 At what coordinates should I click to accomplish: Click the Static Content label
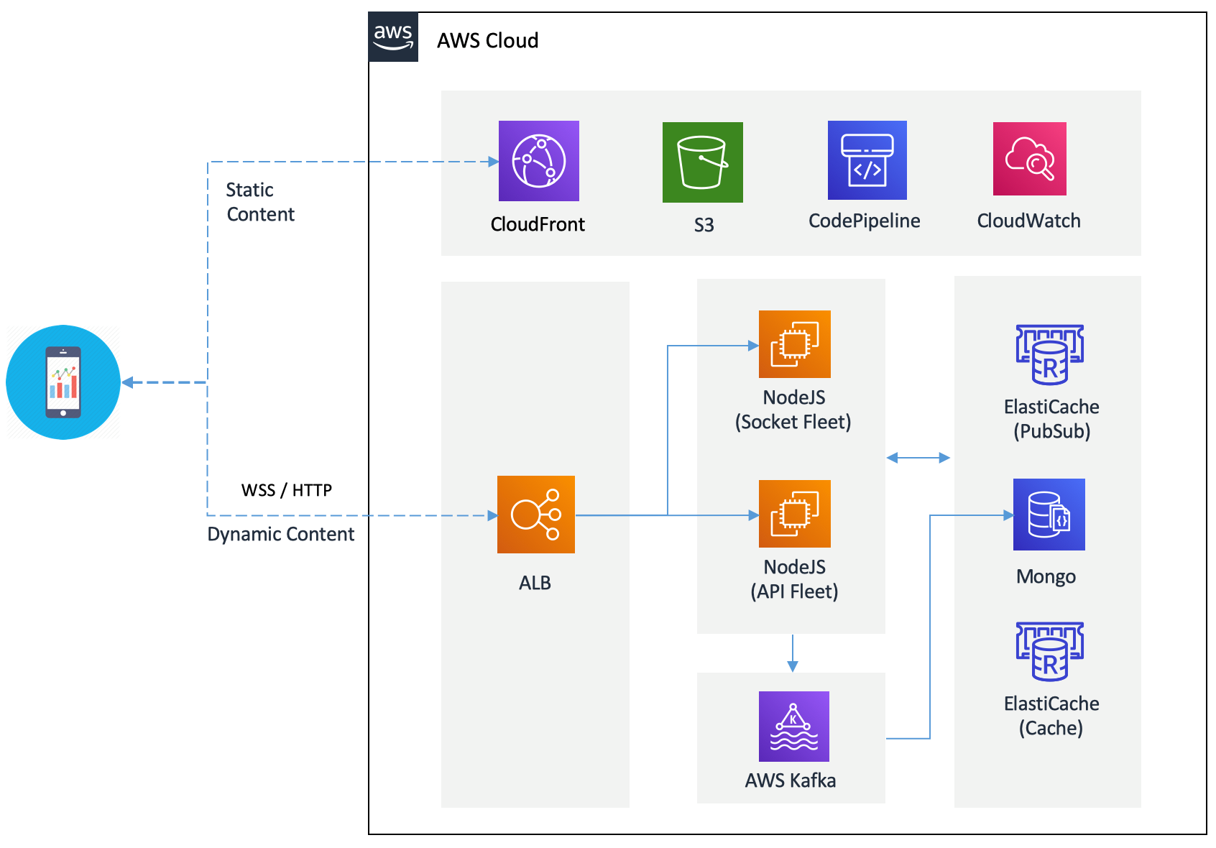click(260, 202)
